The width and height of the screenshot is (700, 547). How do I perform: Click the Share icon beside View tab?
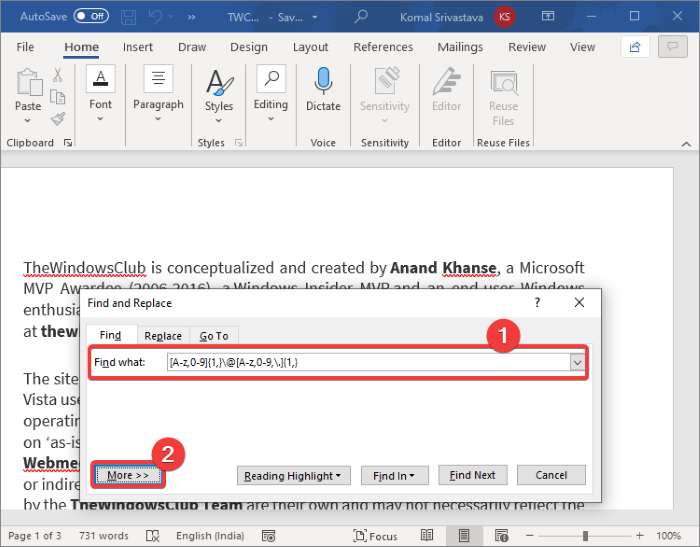coord(635,47)
